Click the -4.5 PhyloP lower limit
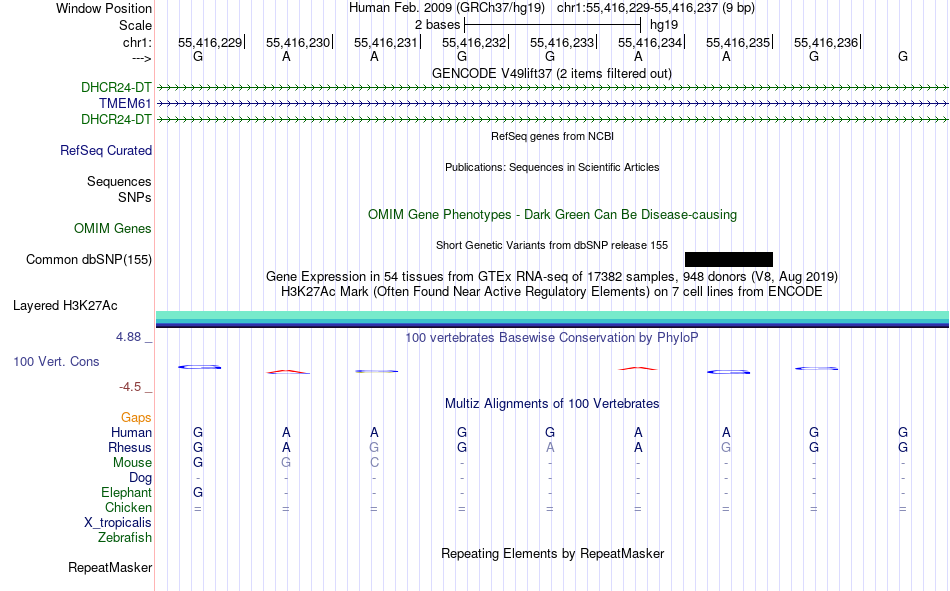The height and width of the screenshot is (591, 950). pyautogui.click(x=130, y=387)
